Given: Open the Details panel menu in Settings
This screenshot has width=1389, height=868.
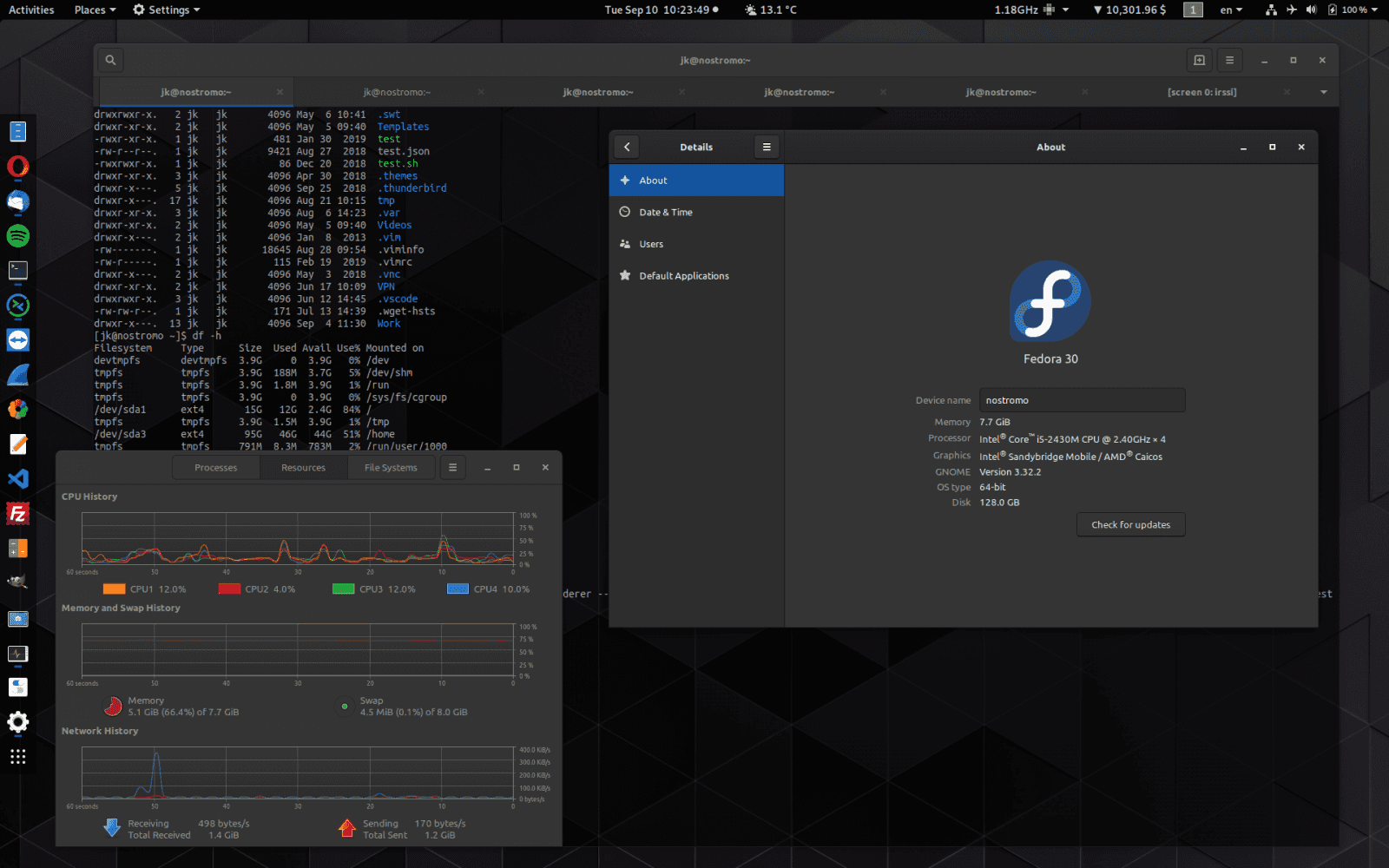Looking at the screenshot, I should (x=767, y=147).
